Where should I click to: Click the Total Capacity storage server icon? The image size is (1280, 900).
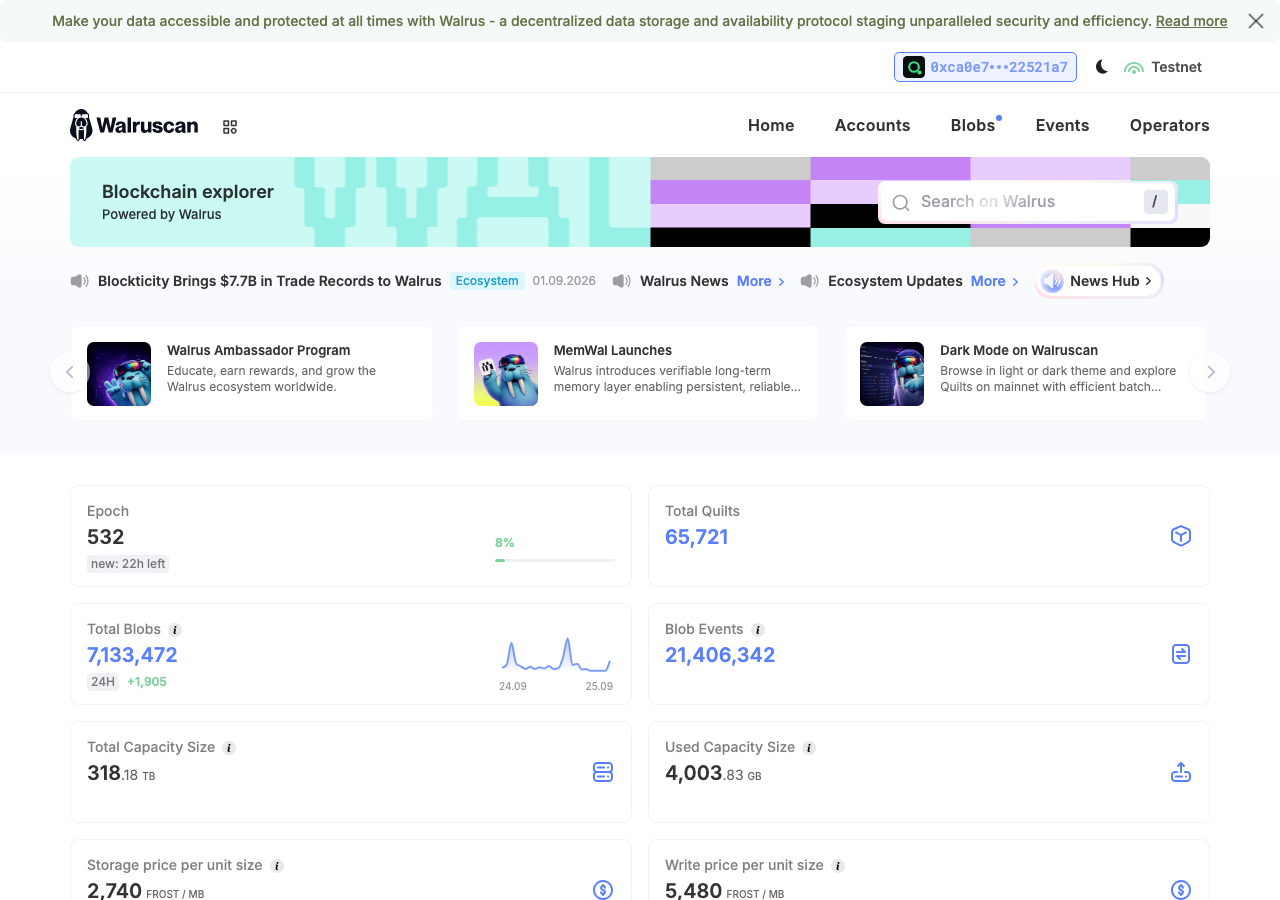coord(603,772)
